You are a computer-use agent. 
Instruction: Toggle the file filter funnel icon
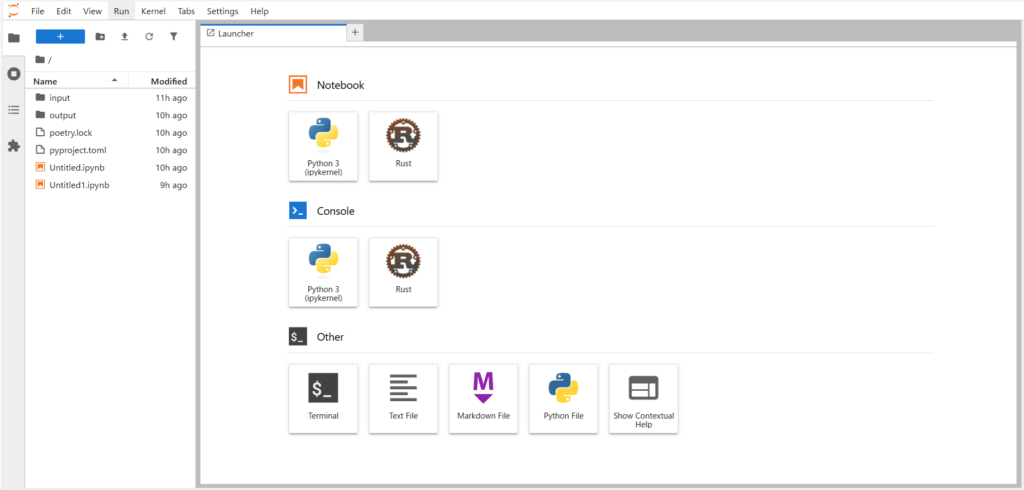click(173, 37)
